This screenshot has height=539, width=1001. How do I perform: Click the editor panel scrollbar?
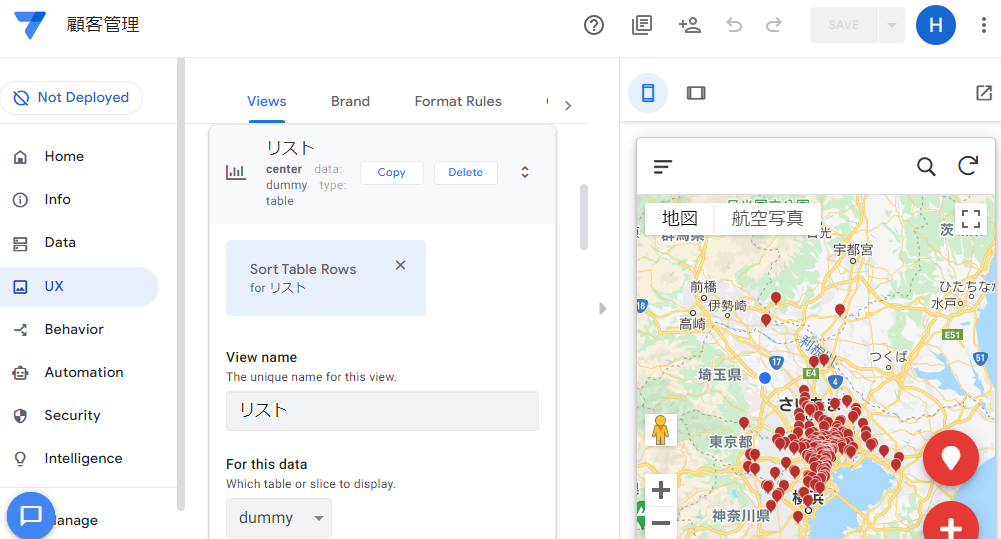click(x=583, y=217)
